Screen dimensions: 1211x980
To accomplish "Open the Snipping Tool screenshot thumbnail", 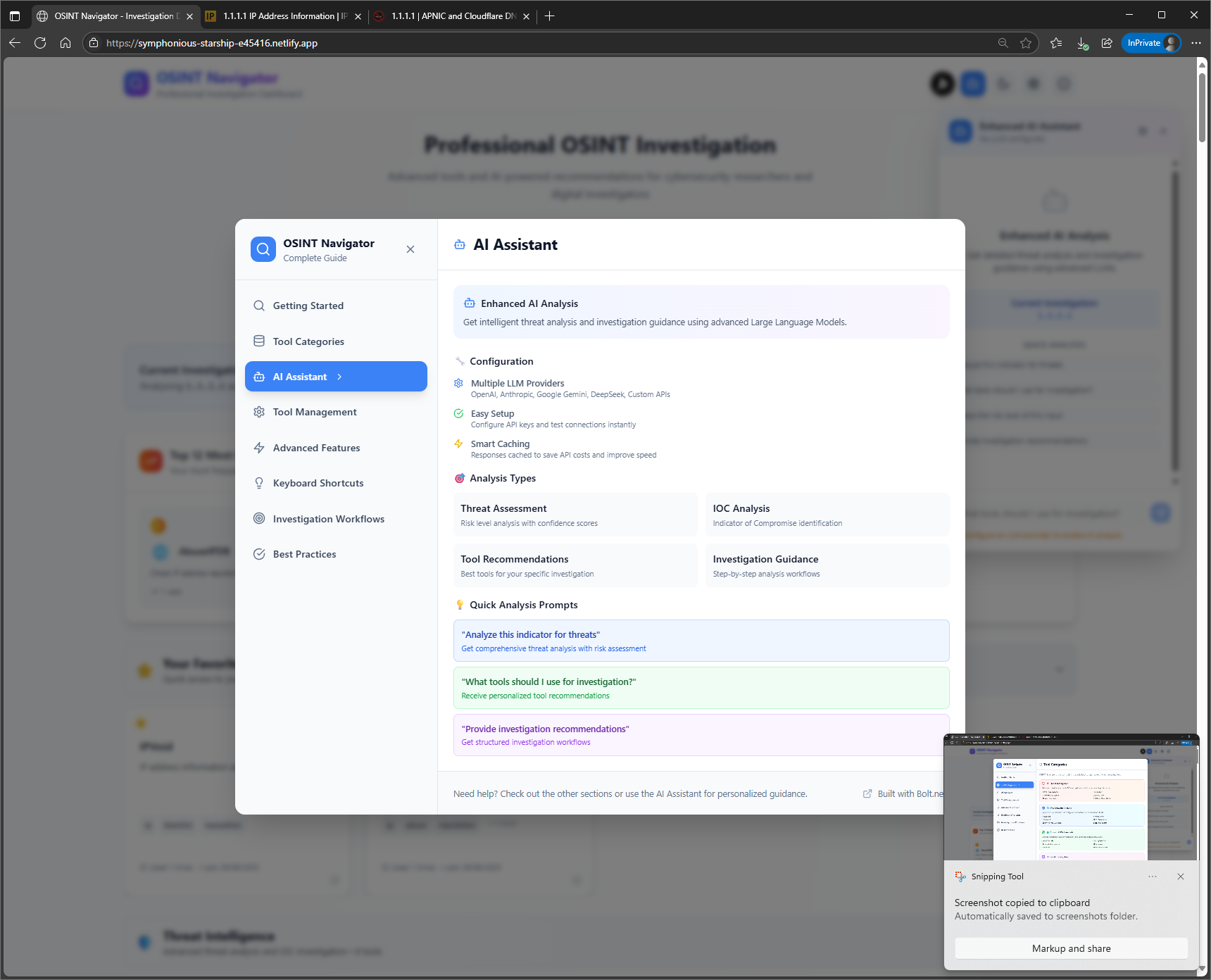I will pos(1072,798).
